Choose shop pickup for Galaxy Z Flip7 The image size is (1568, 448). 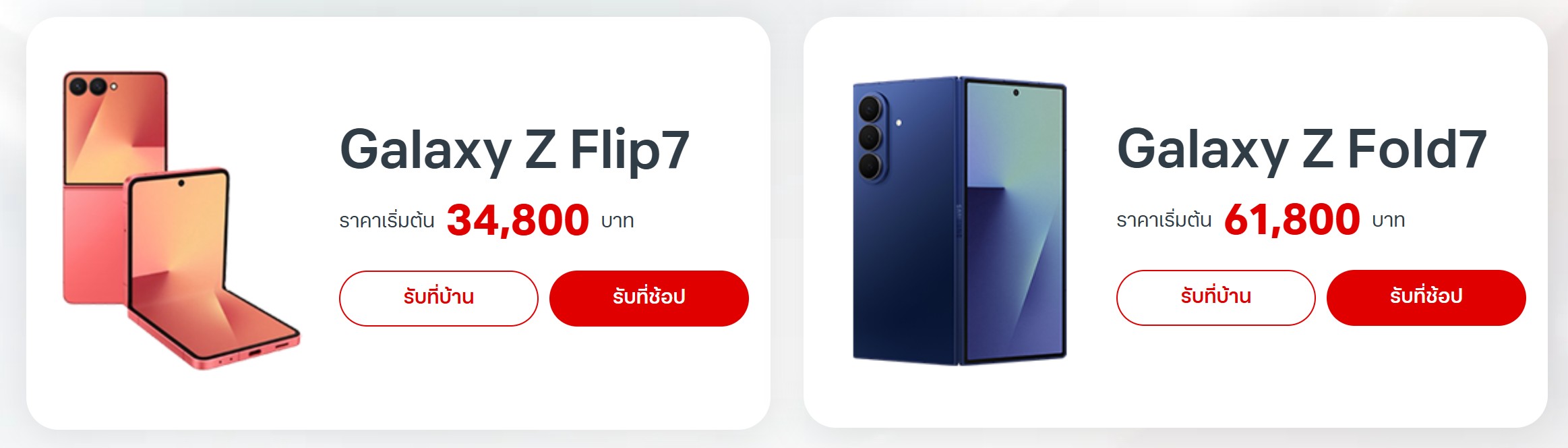coord(649,298)
